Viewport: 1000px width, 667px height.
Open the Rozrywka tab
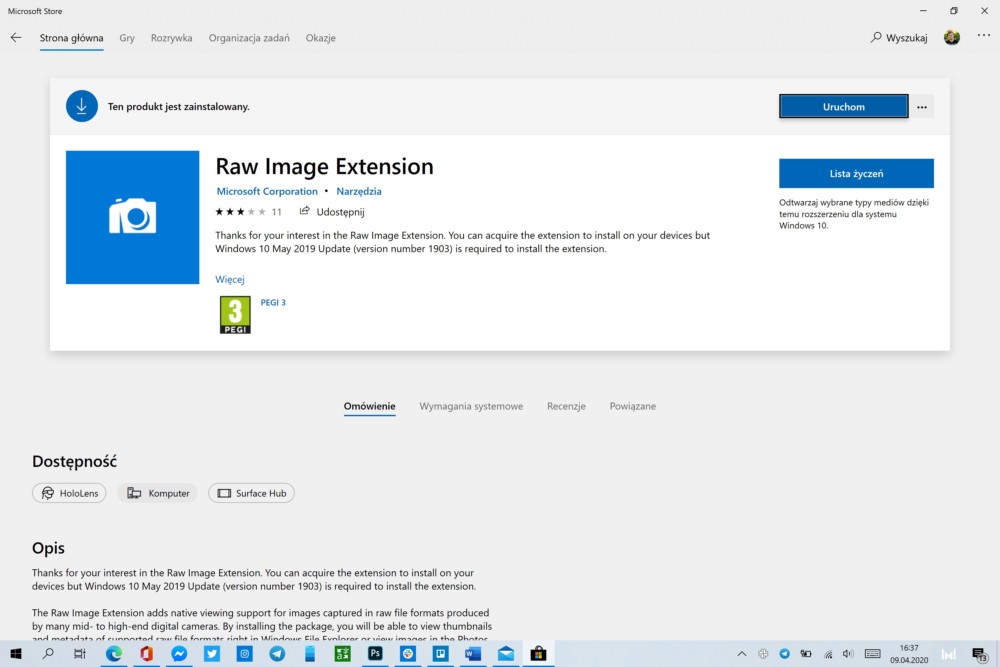point(172,38)
